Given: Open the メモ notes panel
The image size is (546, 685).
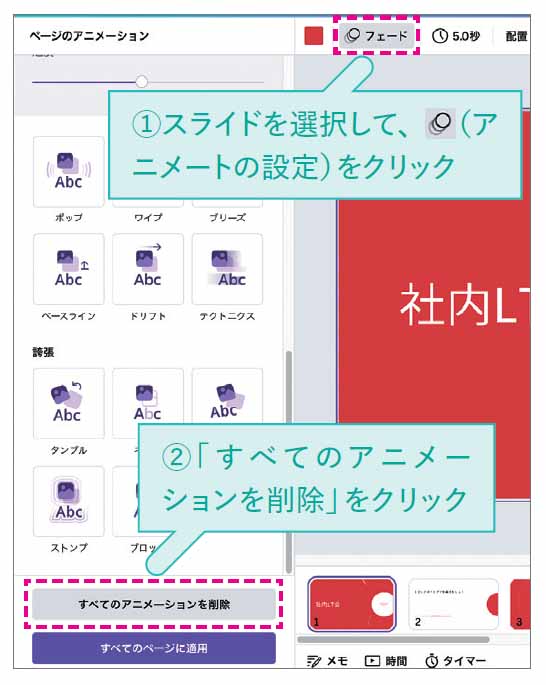Looking at the screenshot, I should (327, 661).
